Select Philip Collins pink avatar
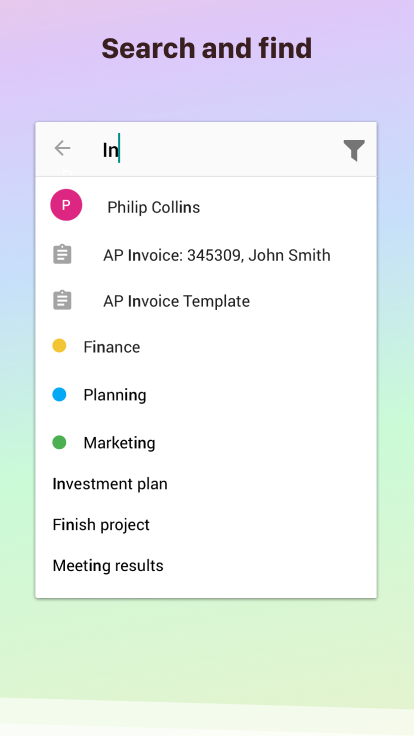 pyautogui.click(x=66, y=205)
